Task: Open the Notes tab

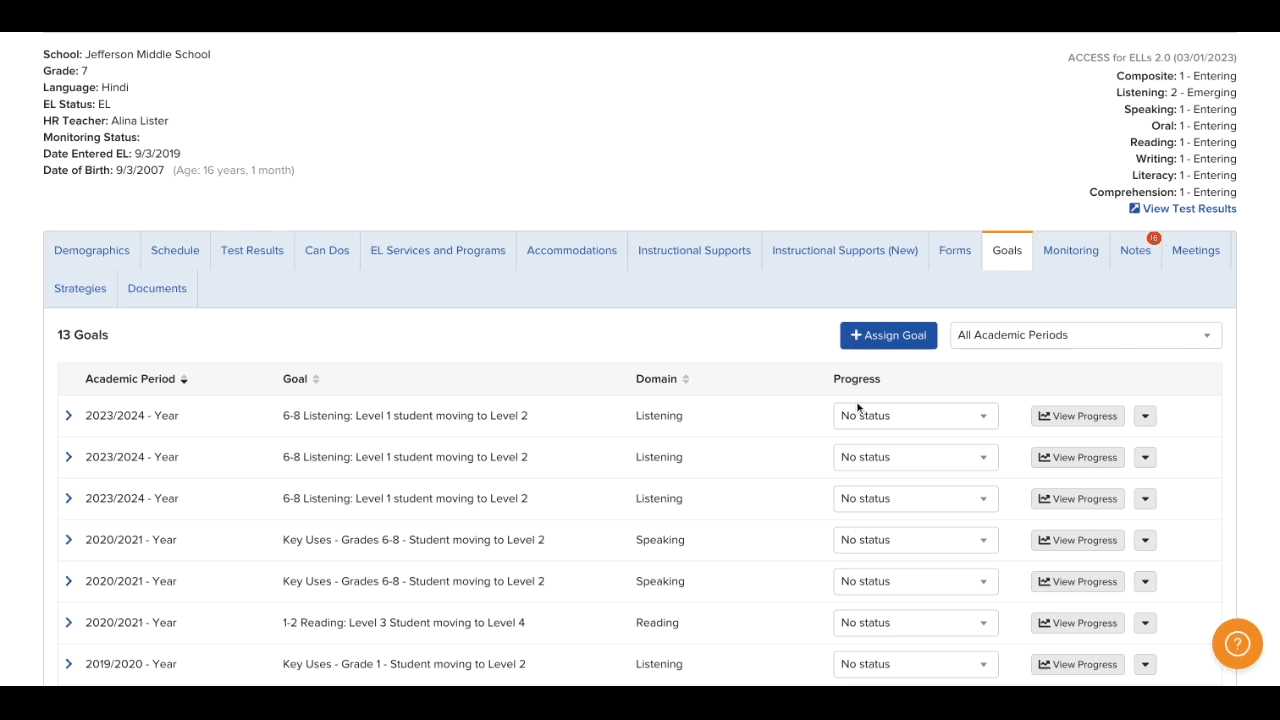Action: [x=1135, y=250]
